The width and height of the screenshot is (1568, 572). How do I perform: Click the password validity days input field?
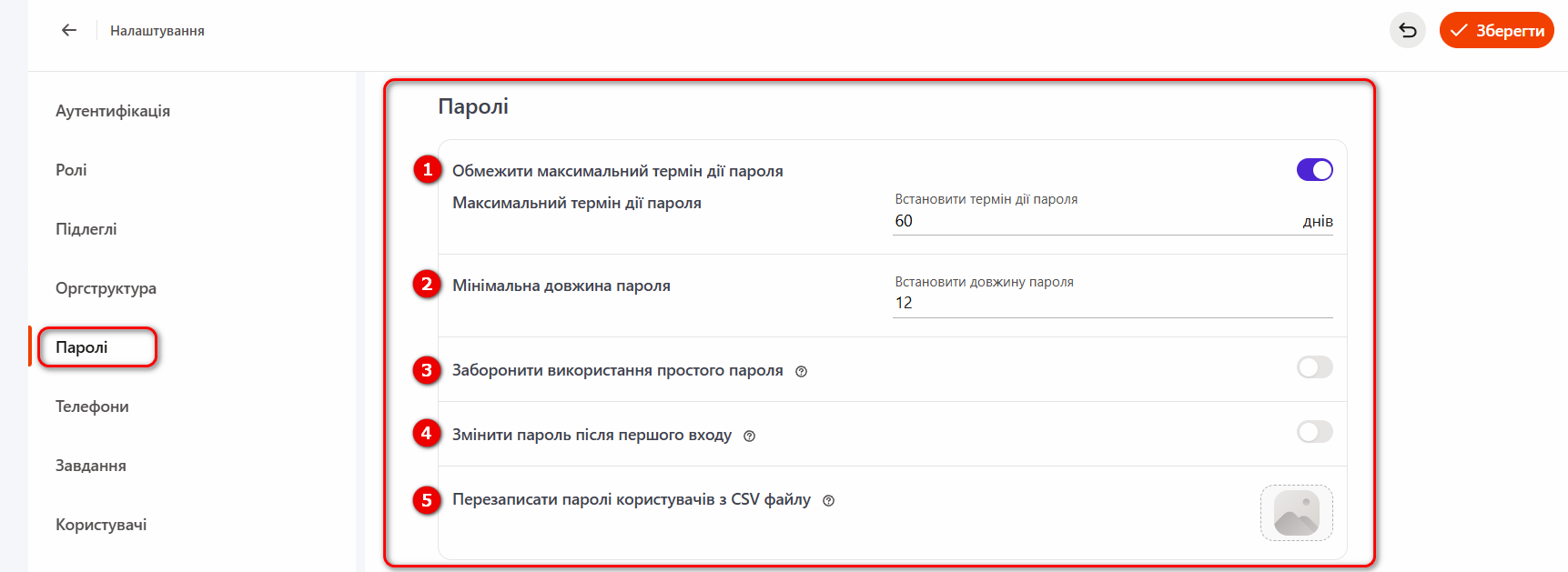[1092, 221]
